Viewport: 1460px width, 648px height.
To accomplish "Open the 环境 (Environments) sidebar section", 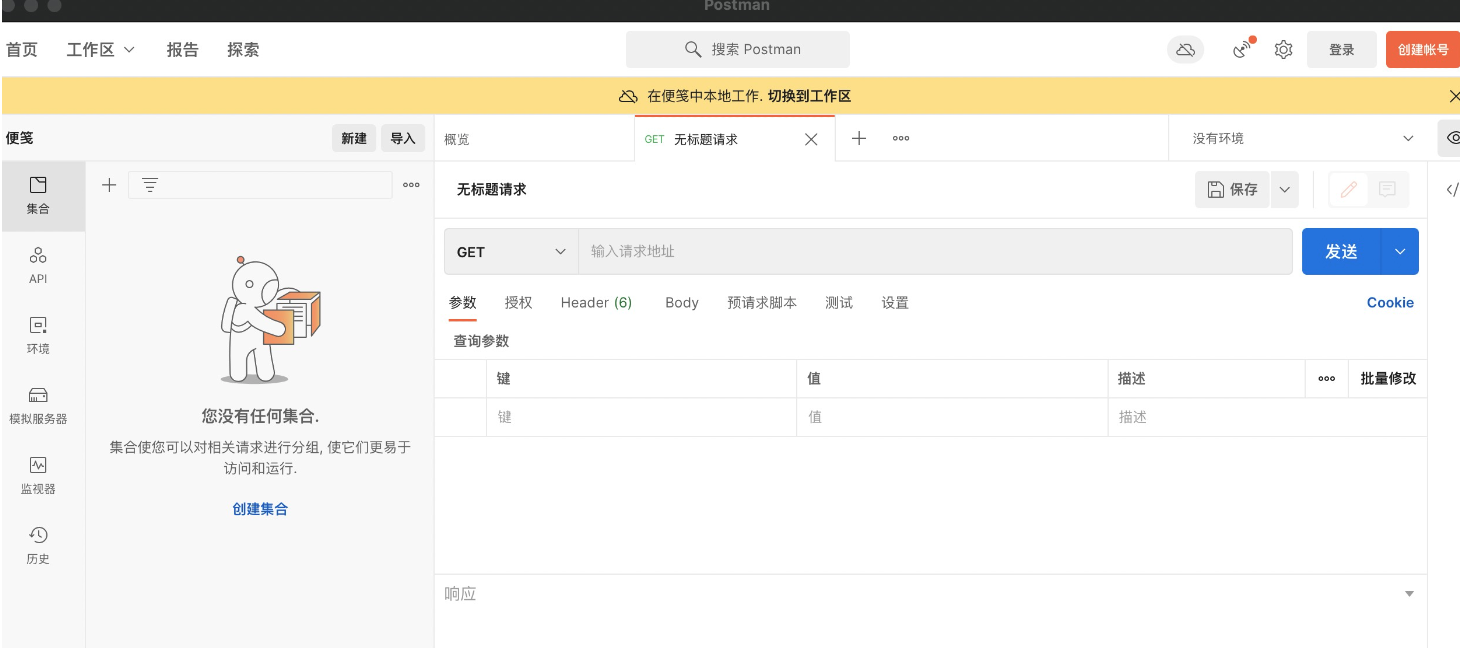I will tap(38, 336).
